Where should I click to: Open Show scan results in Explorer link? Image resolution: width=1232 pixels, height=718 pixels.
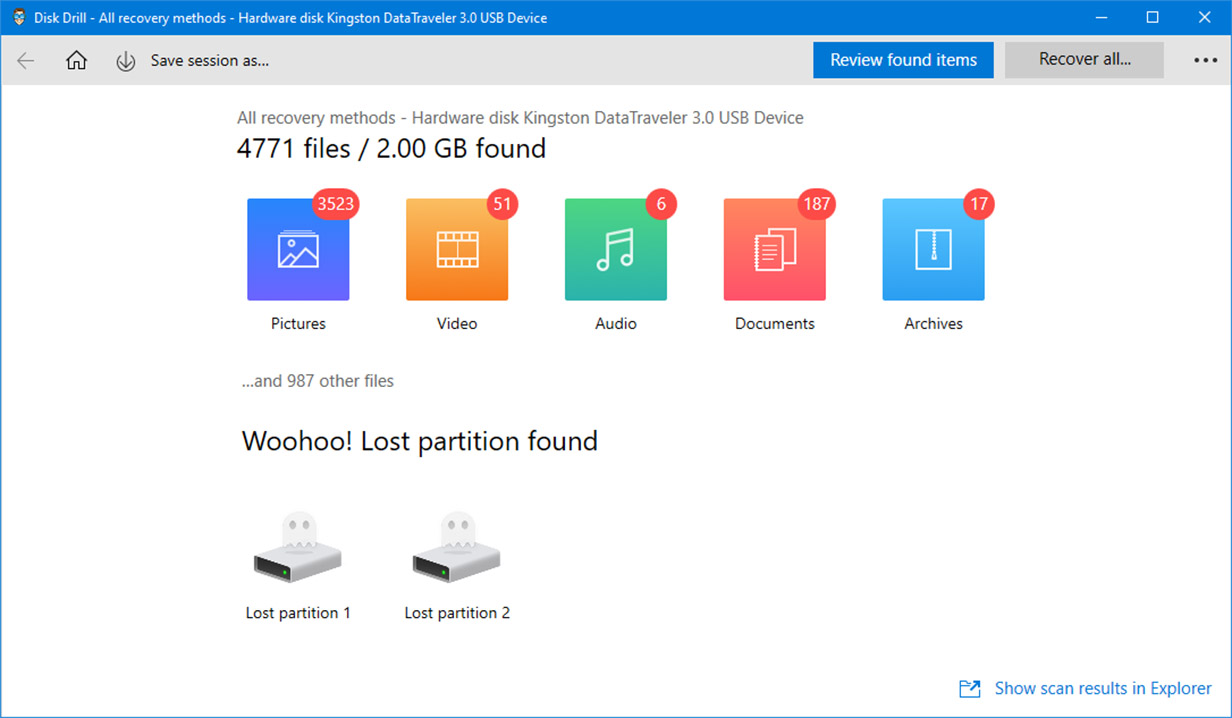click(1103, 689)
